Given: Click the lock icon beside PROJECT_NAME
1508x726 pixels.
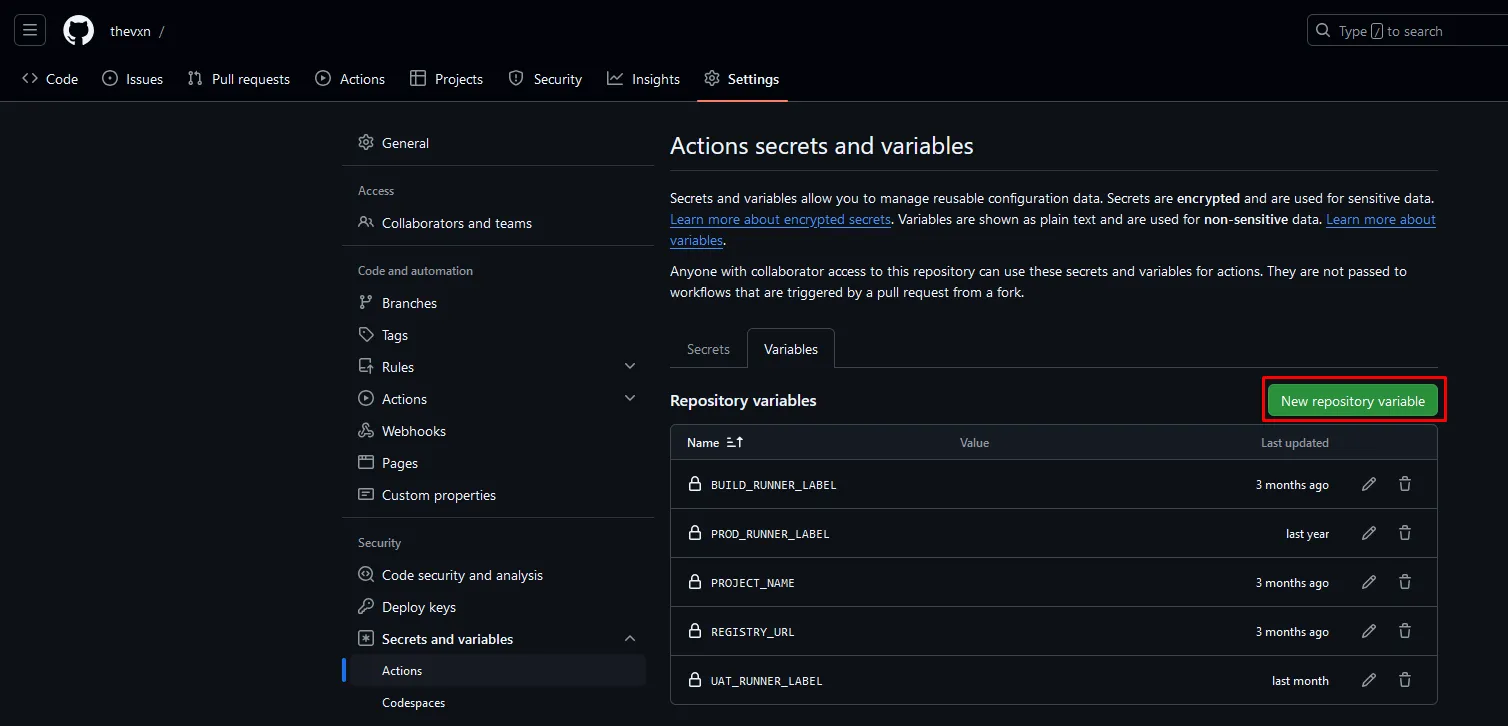Looking at the screenshot, I should tap(695, 582).
